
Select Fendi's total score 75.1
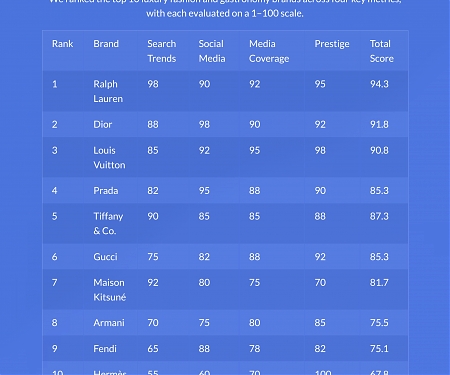[x=379, y=349]
